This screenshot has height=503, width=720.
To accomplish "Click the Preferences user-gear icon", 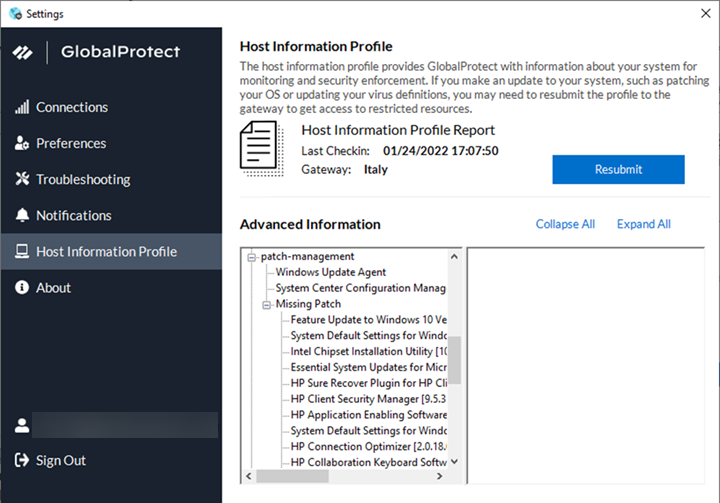I will [x=22, y=144].
